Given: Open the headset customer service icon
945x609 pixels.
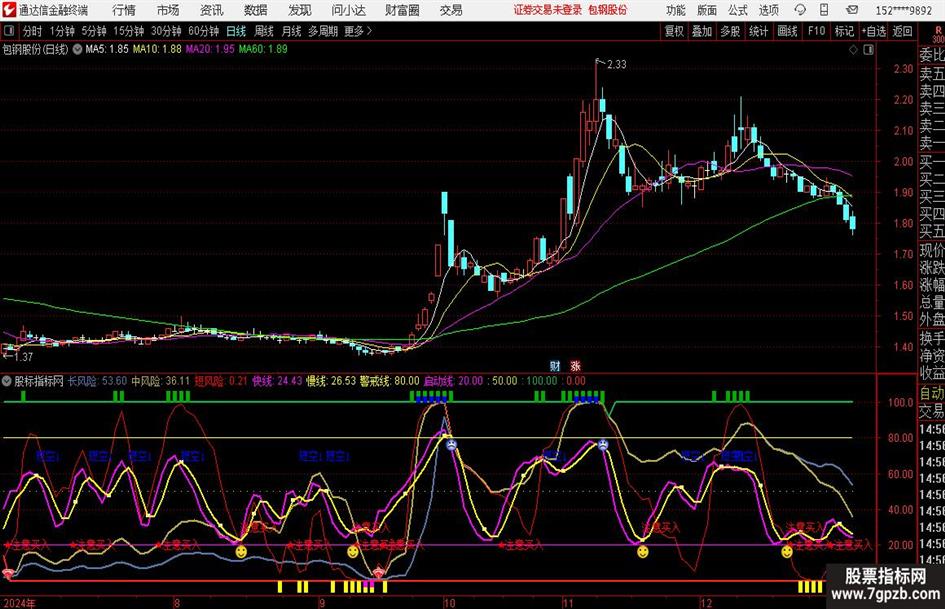Looking at the screenshot, I should 800,10.
